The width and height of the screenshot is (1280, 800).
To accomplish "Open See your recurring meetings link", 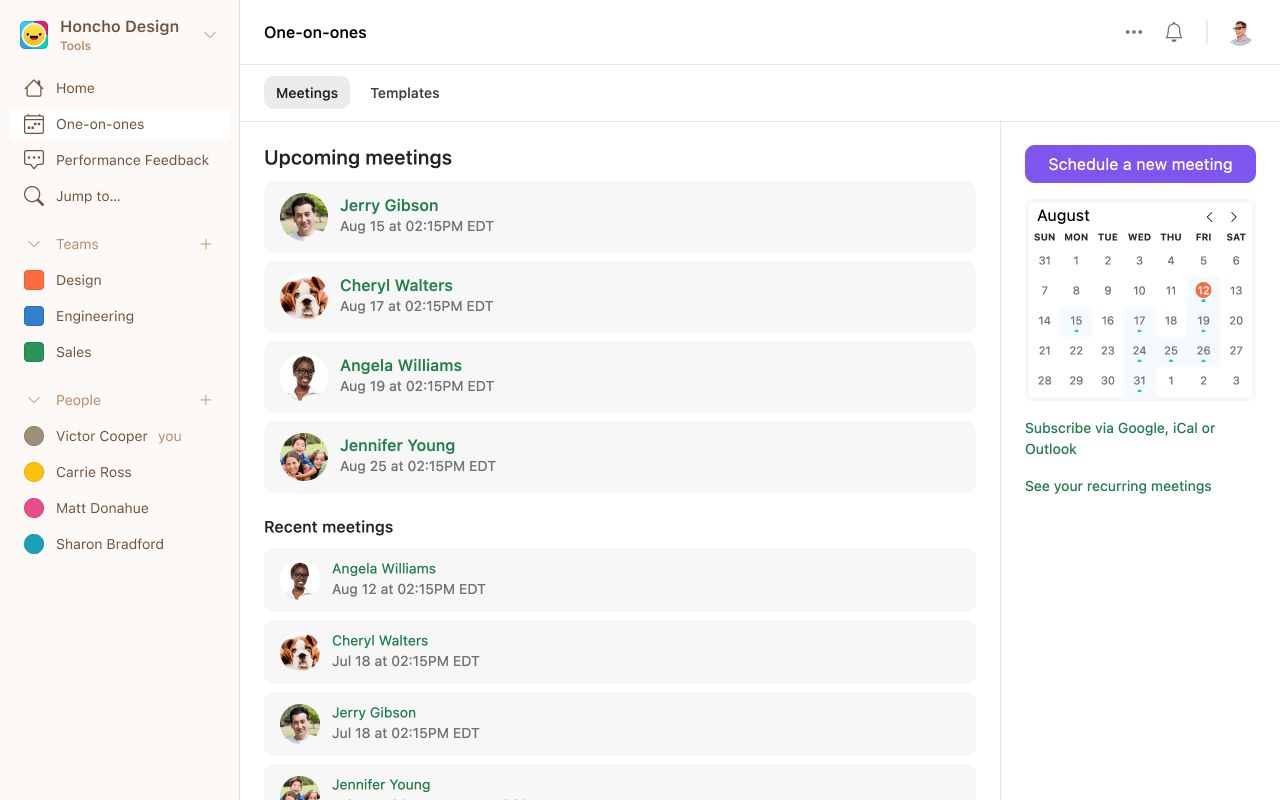I will (1118, 486).
